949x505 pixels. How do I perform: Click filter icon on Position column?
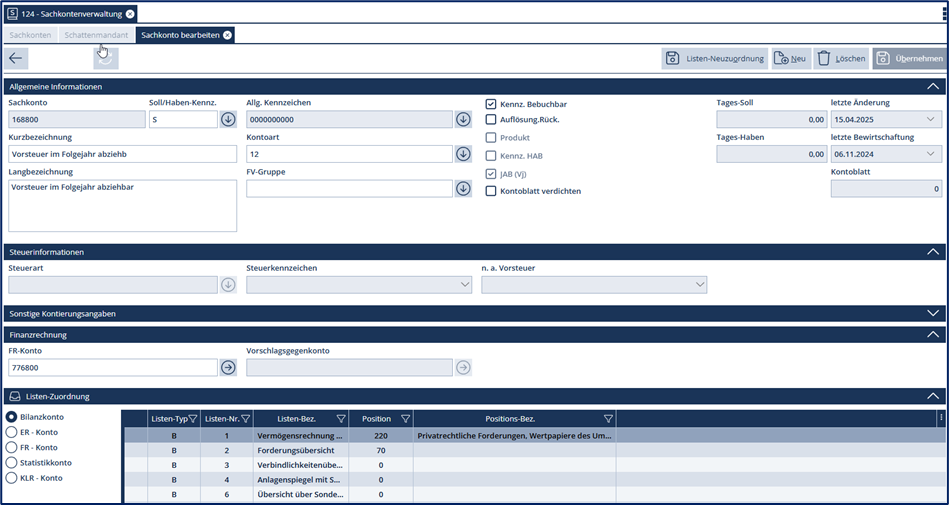(x=405, y=419)
